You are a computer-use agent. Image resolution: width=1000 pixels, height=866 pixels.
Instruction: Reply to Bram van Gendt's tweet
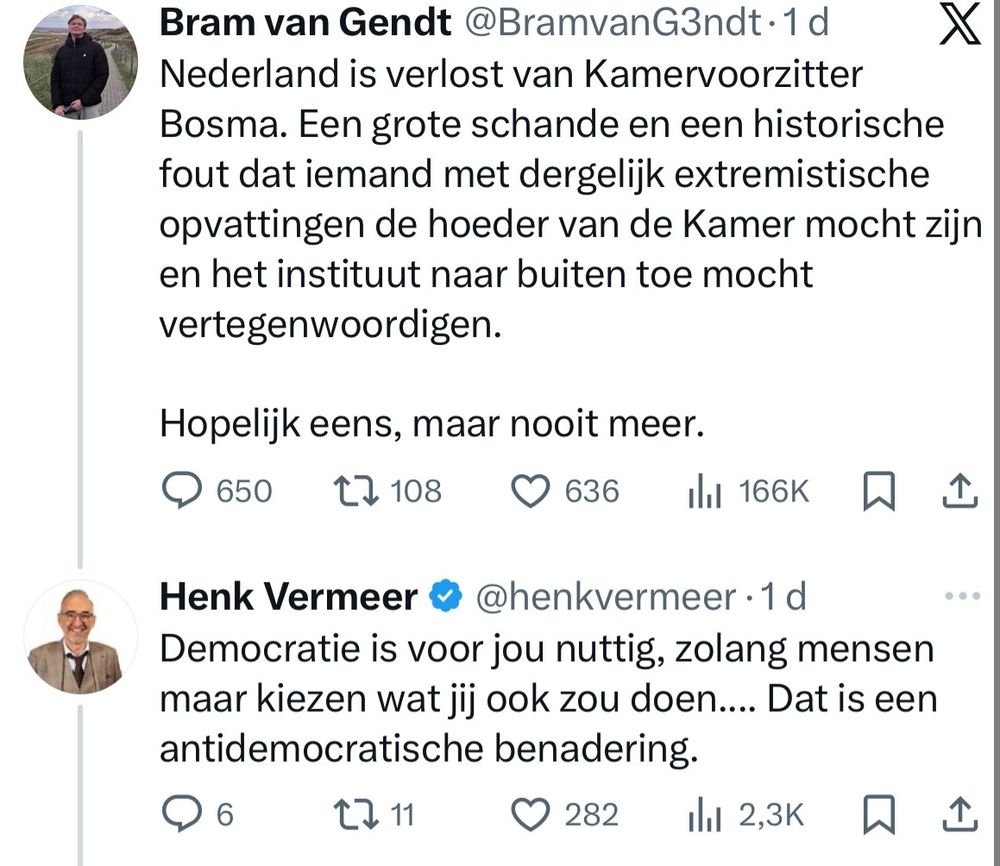pos(182,491)
